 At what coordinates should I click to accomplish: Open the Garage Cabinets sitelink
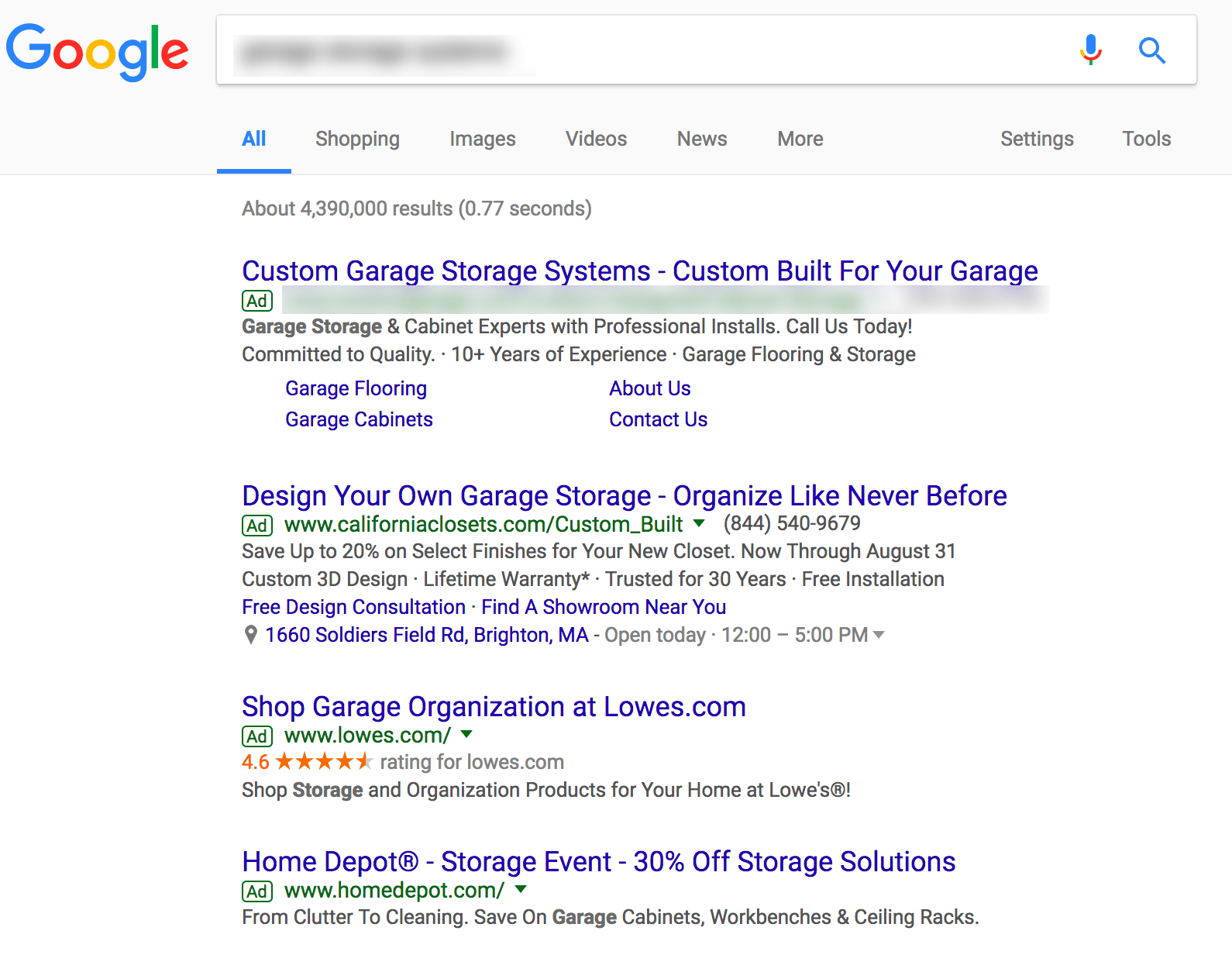359,419
